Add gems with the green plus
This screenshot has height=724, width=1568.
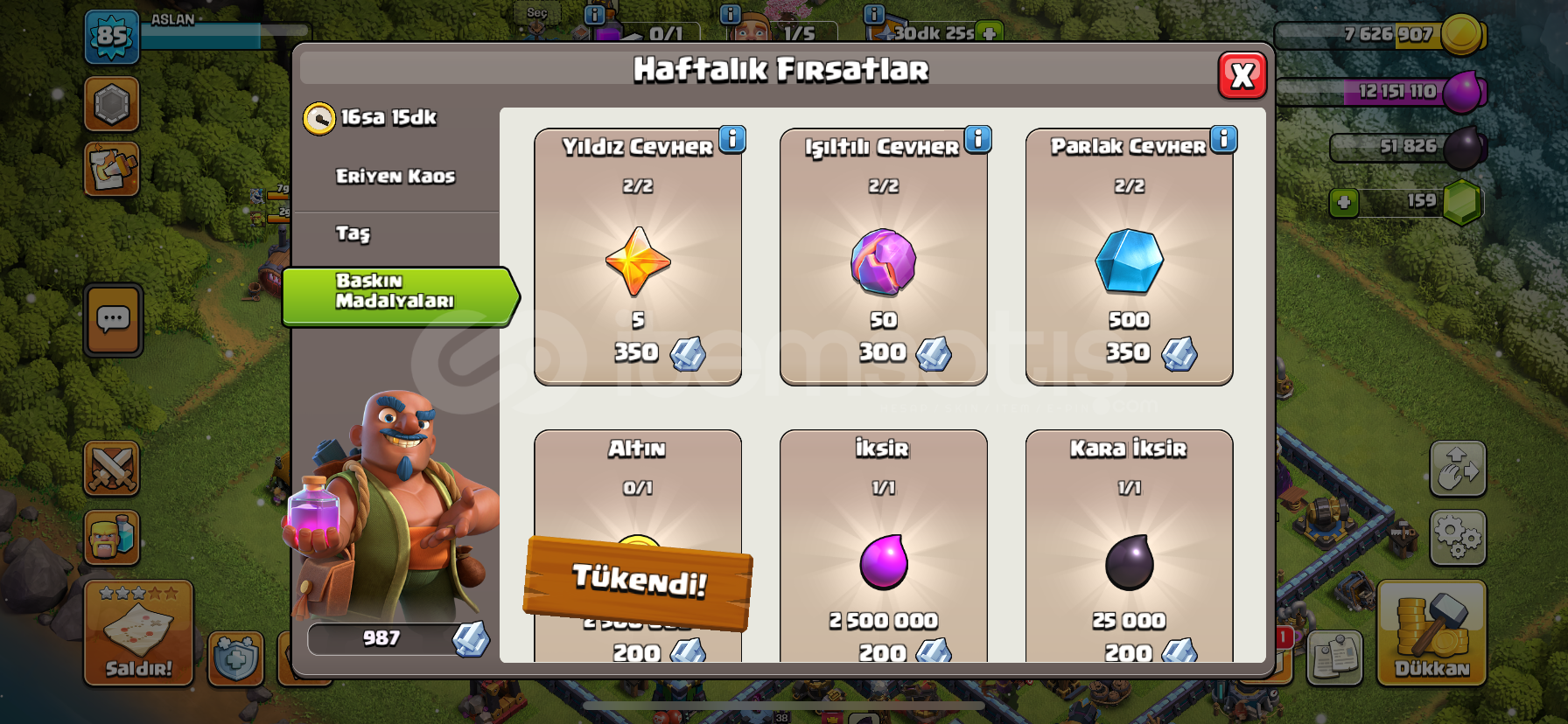(x=1344, y=203)
